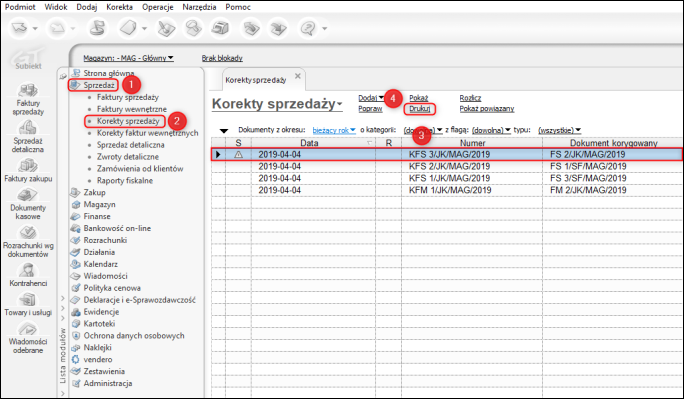Select Zakup module in the tree

pos(94,192)
